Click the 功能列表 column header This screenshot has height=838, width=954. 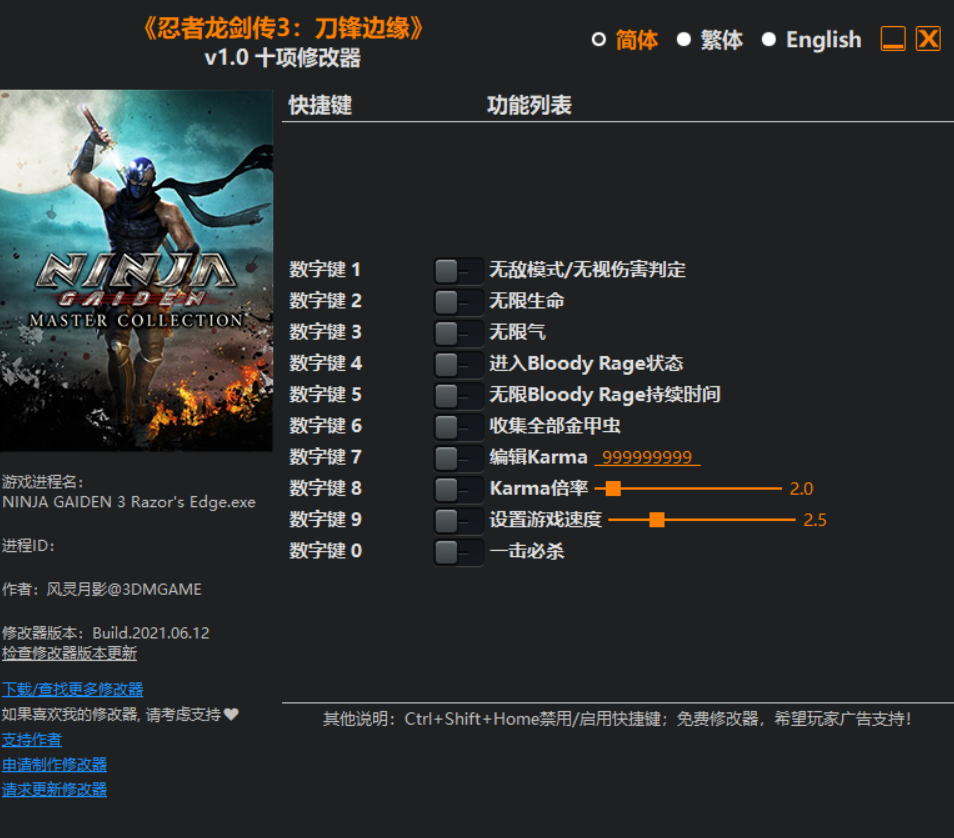pyautogui.click(x=529, y=105)
